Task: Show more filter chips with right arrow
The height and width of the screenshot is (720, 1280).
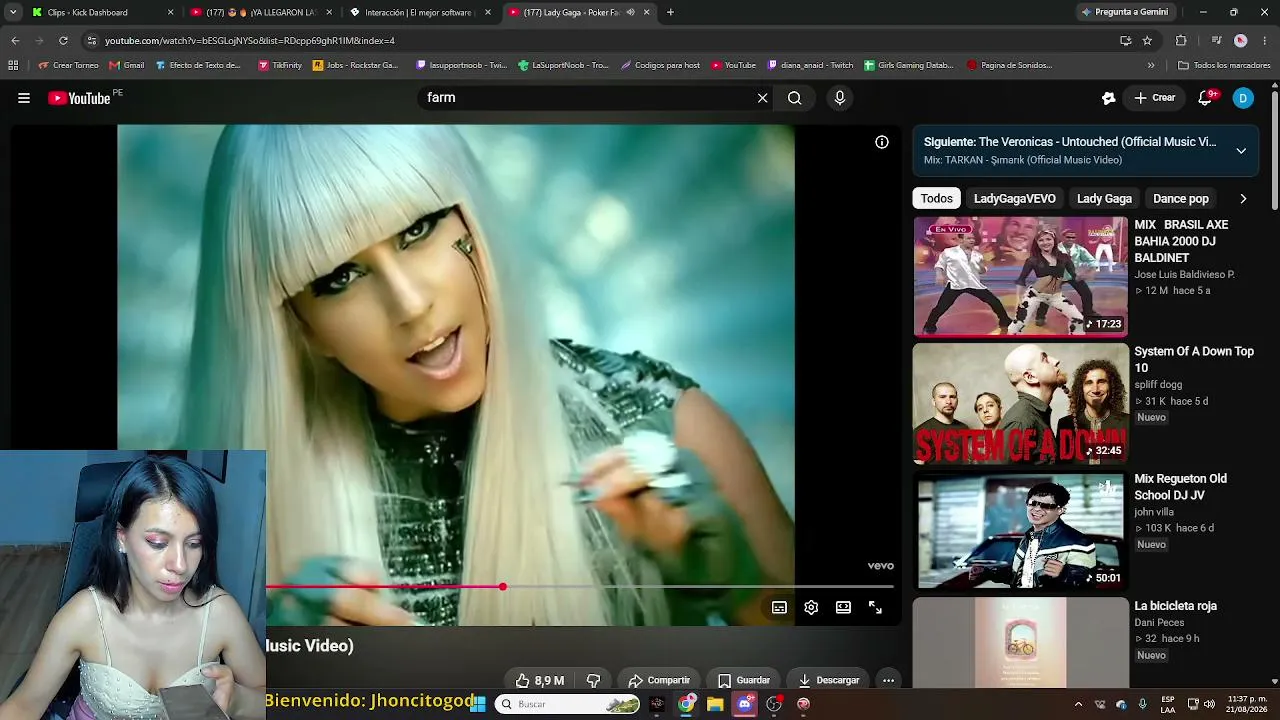Action: (1243, 198)
